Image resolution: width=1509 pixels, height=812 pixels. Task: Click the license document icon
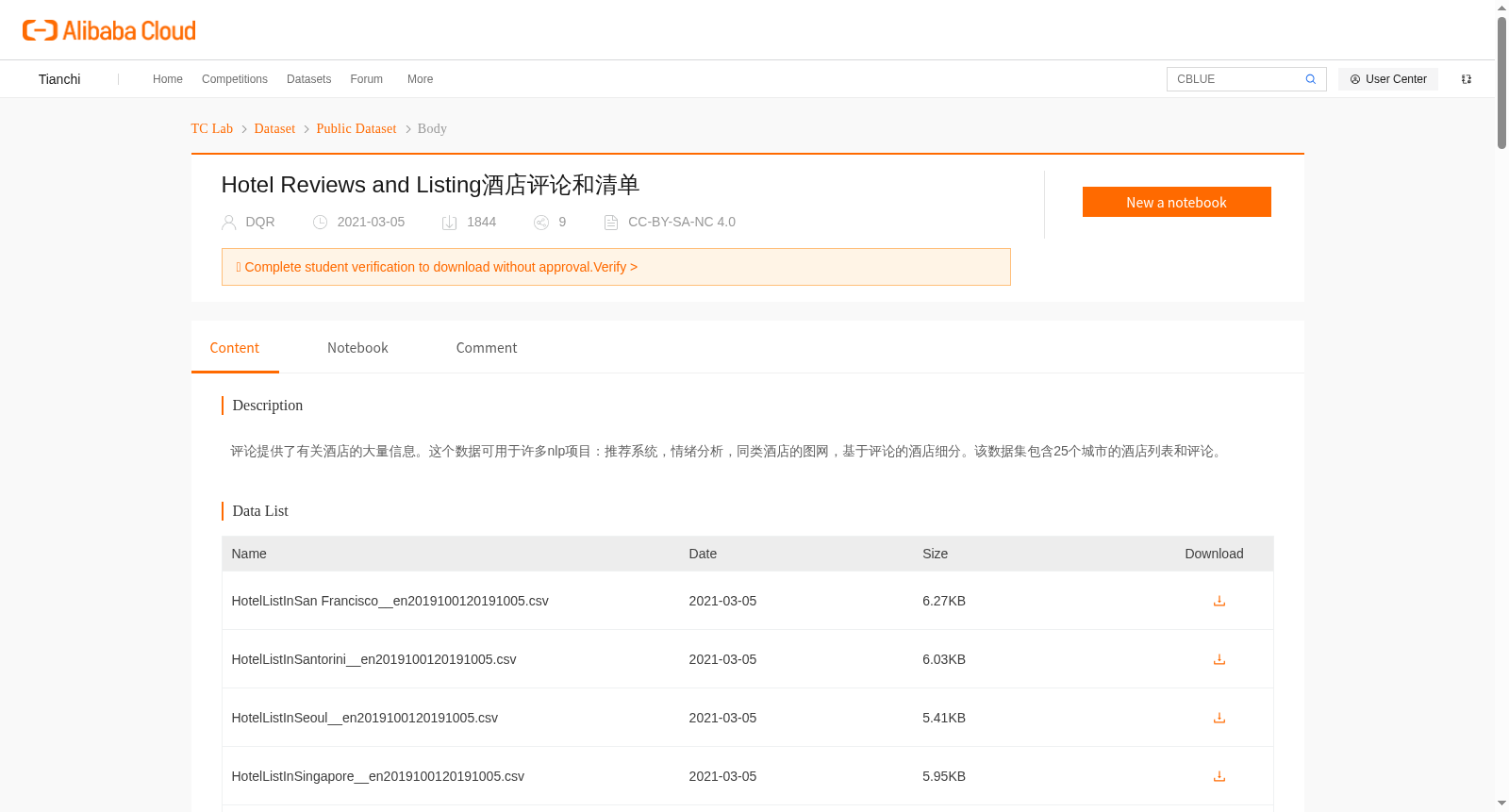point(611,223)
